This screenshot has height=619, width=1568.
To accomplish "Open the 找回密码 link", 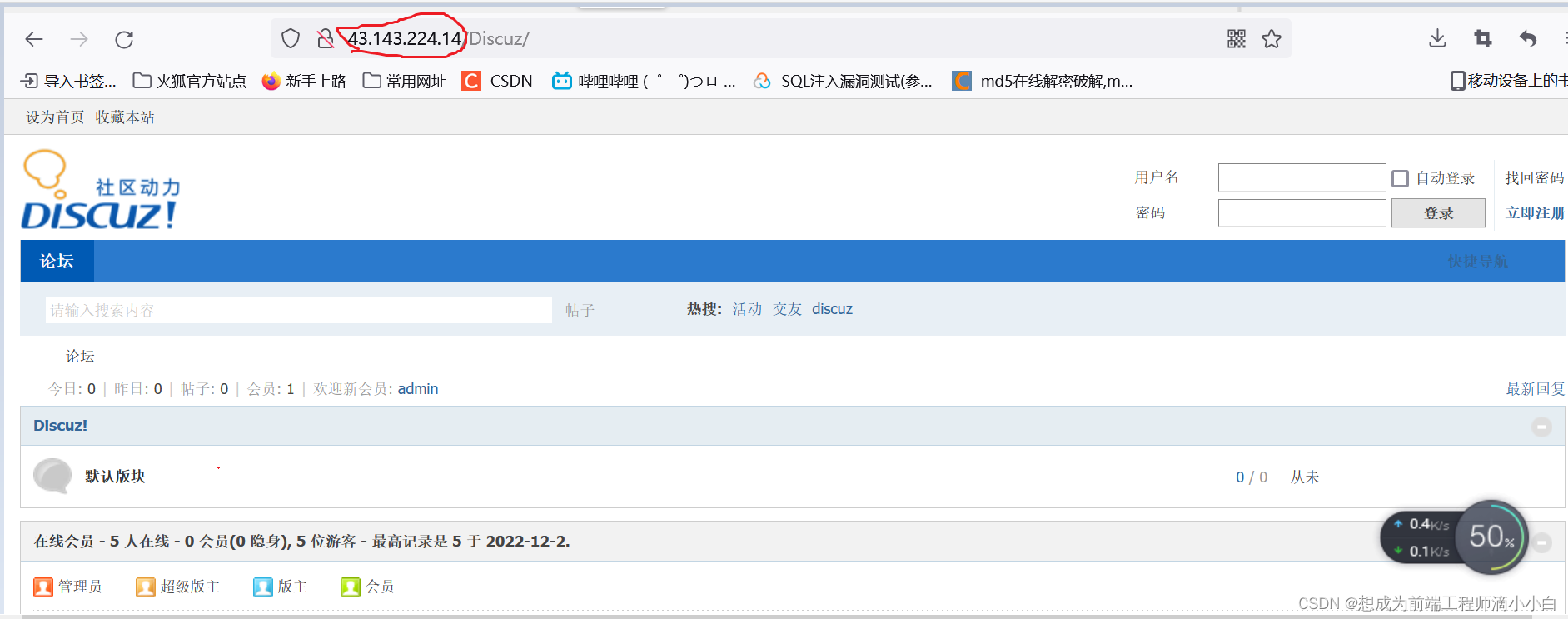I will (1535, 177).
